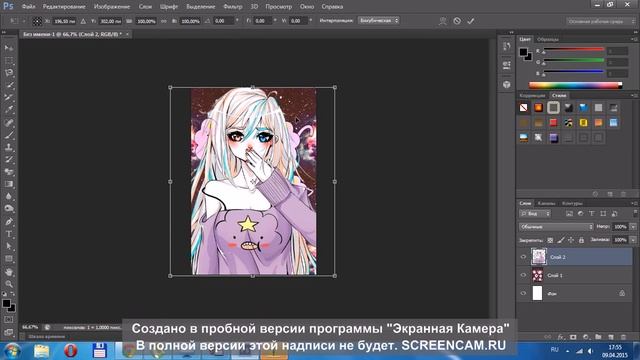The height and width of the screenshot is (360, 640).
Task: Toggle lock image pixels brush icon
Action: click(x=561, y=240)
